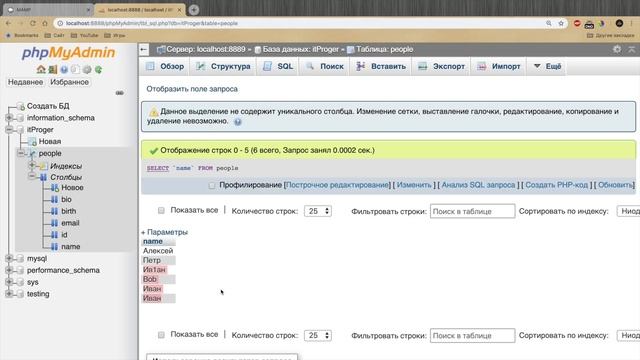This screenshot has height=360, width=640.
Task: Open the Вставить tab
Action: pos(381,66)
